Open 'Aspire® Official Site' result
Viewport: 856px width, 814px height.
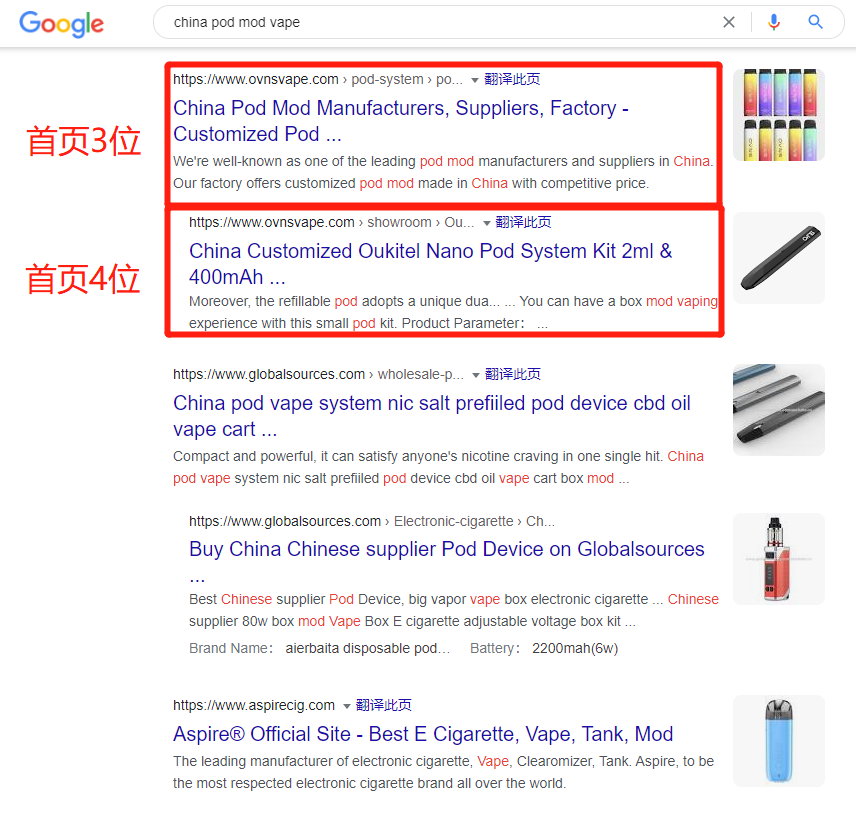pyautogui.click(x=423, y=734)
